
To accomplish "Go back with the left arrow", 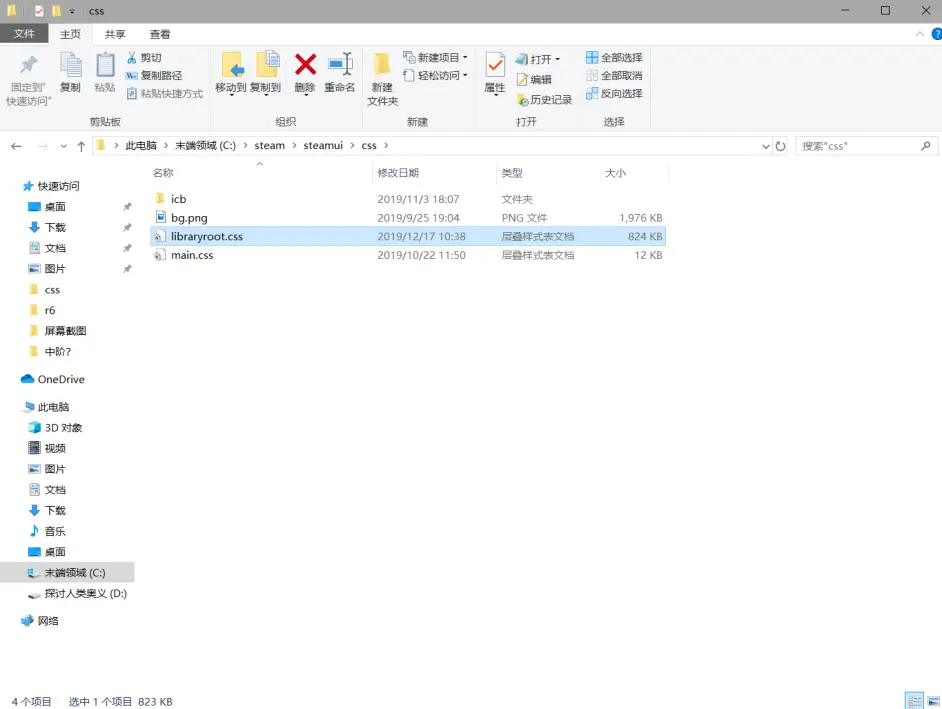I will [16, 146].
